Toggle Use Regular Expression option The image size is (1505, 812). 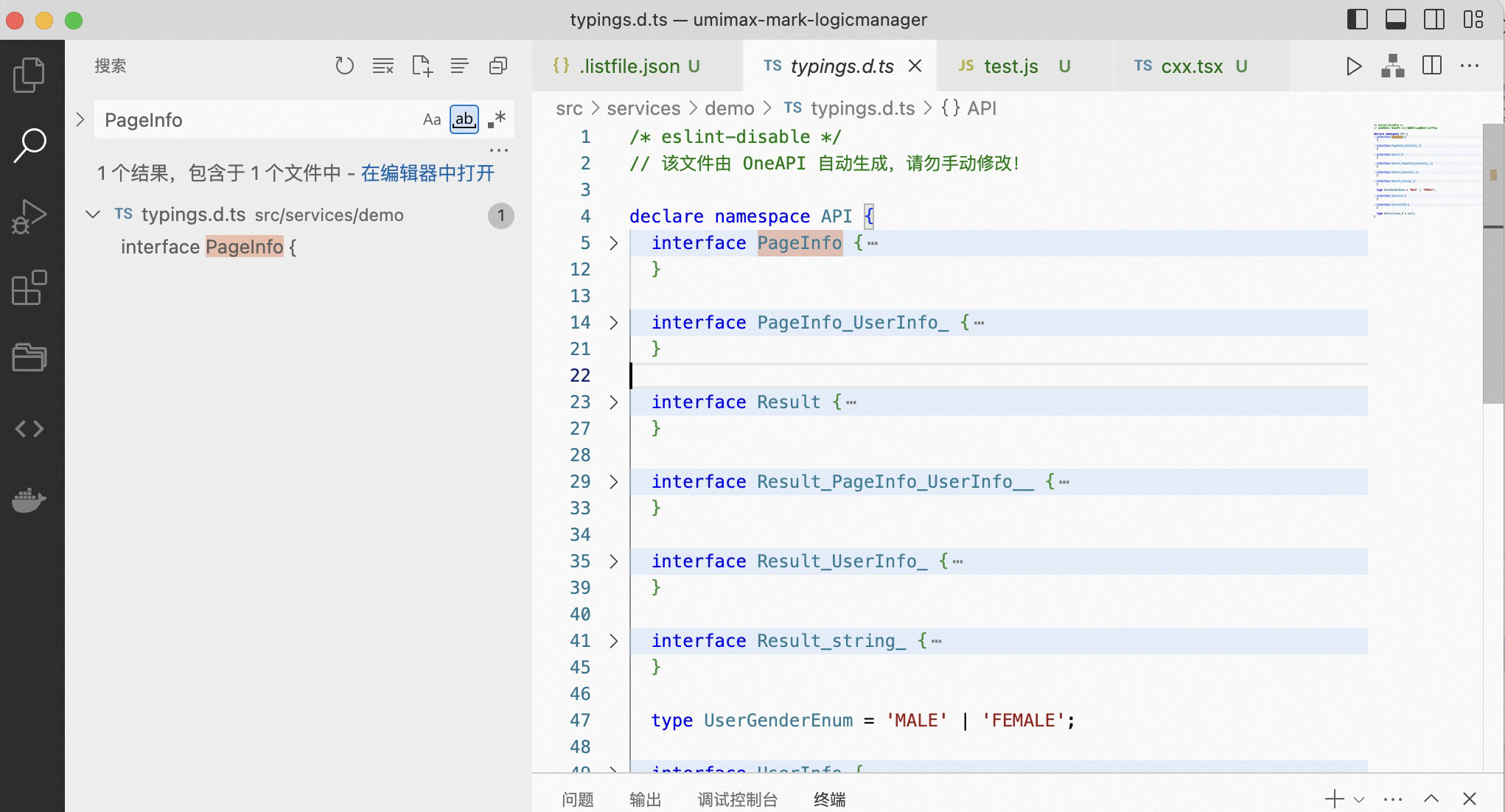497,119
